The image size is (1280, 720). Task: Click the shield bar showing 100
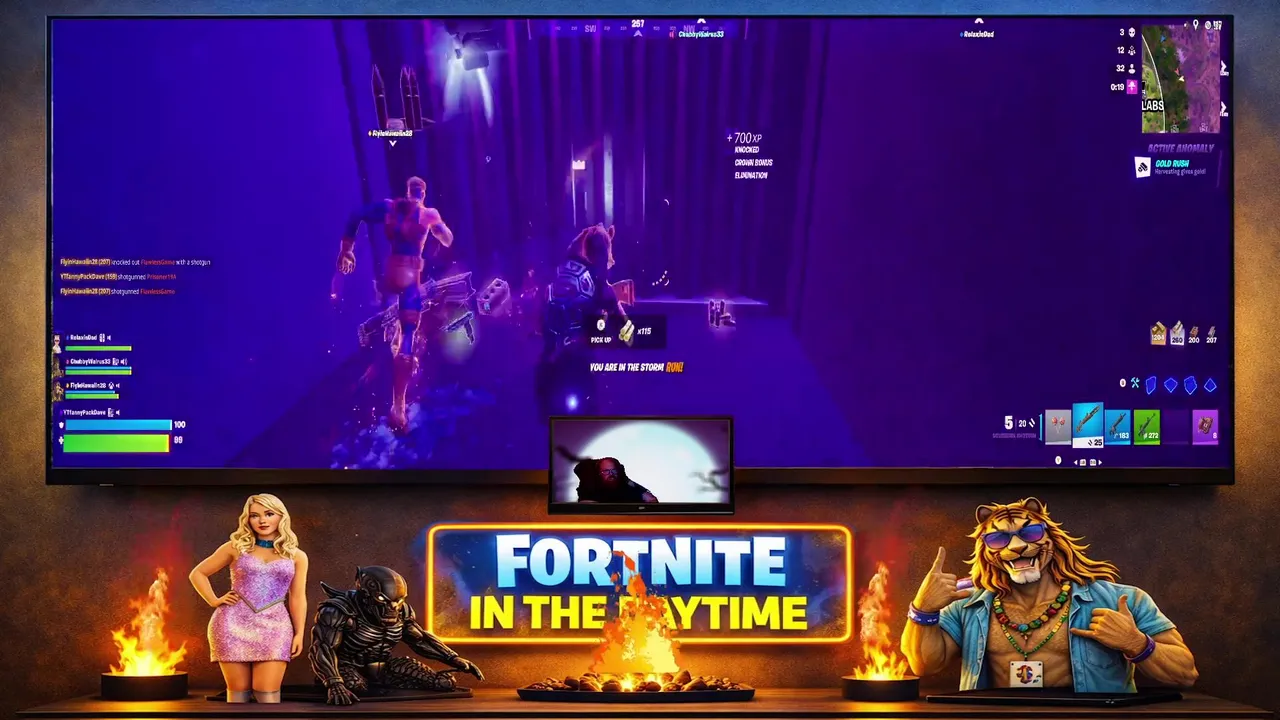[x=118, y=425]
